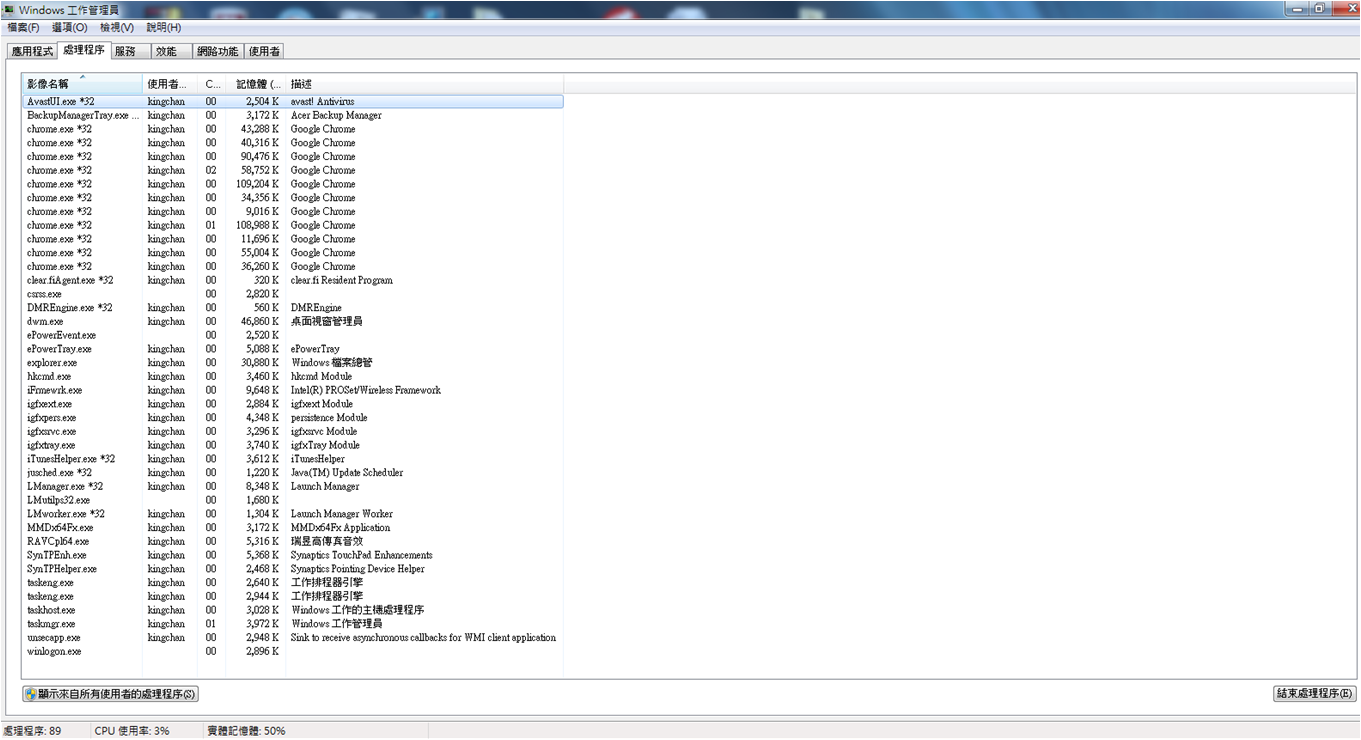The height and width of the screenshot is (740, 1361).
Task: Select the LManager.exe *32 process
Action: point(293,486)
